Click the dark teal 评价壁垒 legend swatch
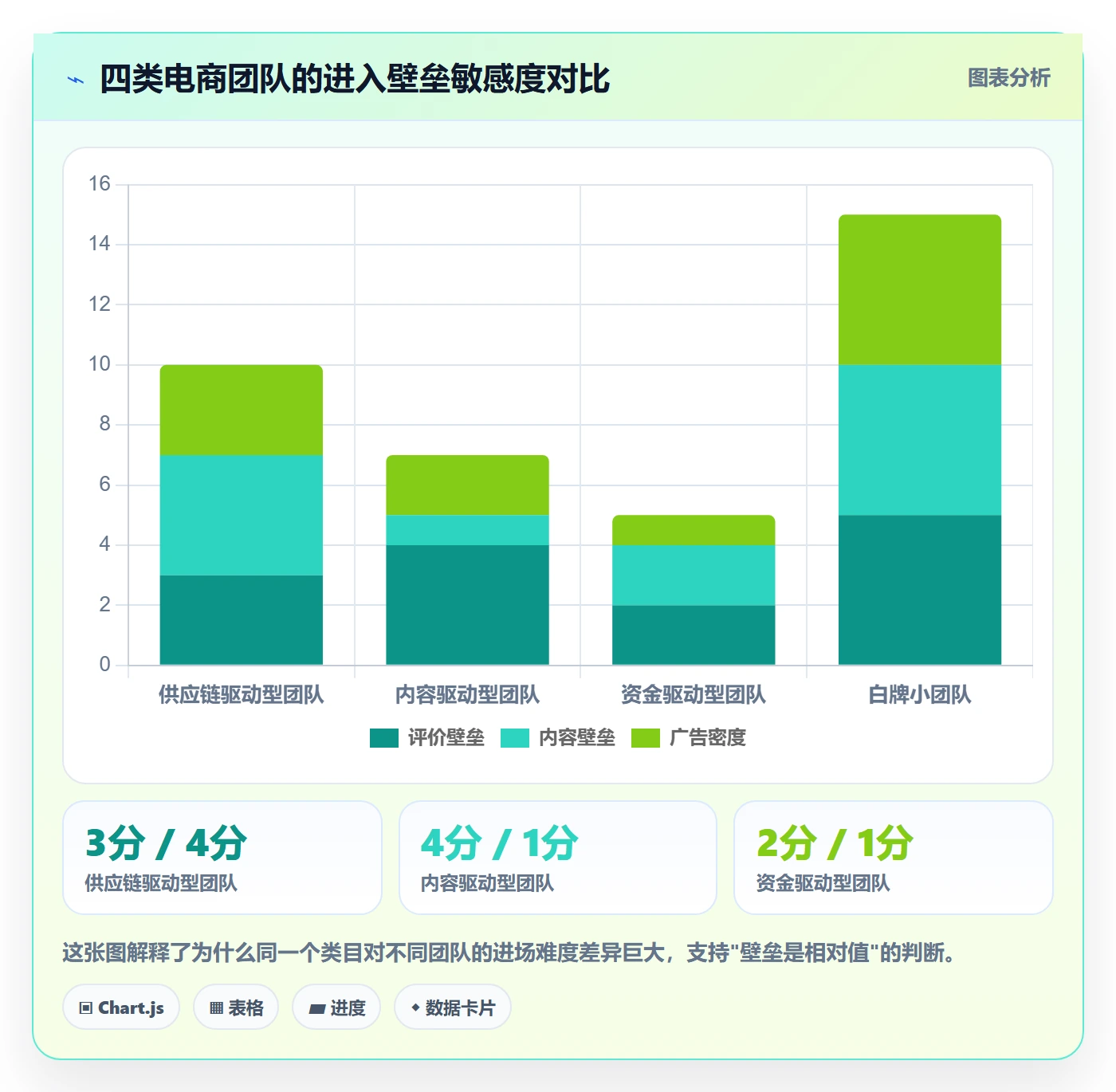This screenshot has height=1092, width=1116. [384, 738]
